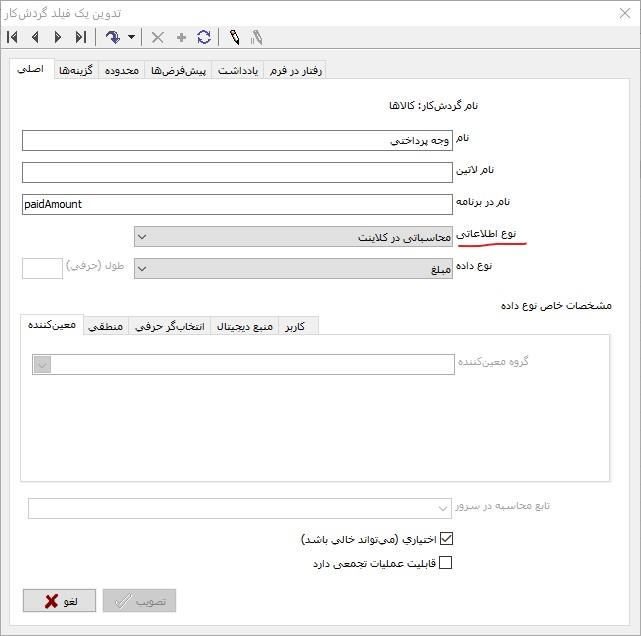Jump to the last record icon
This screenshot has width=641, height=636.
pyautogui.click(x=81, y=38)
